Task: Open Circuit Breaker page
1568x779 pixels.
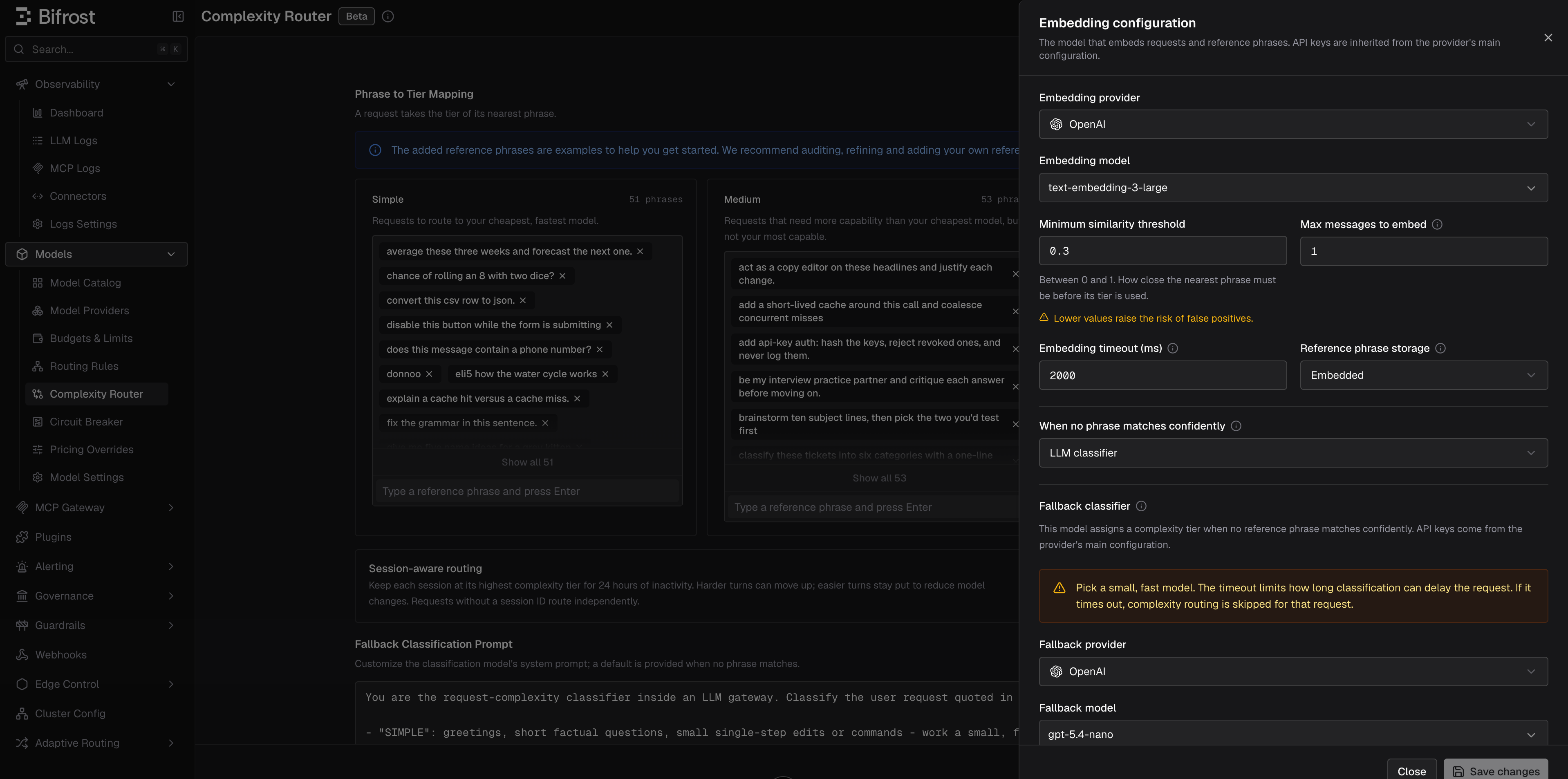Action: click(x=97, y=422)
